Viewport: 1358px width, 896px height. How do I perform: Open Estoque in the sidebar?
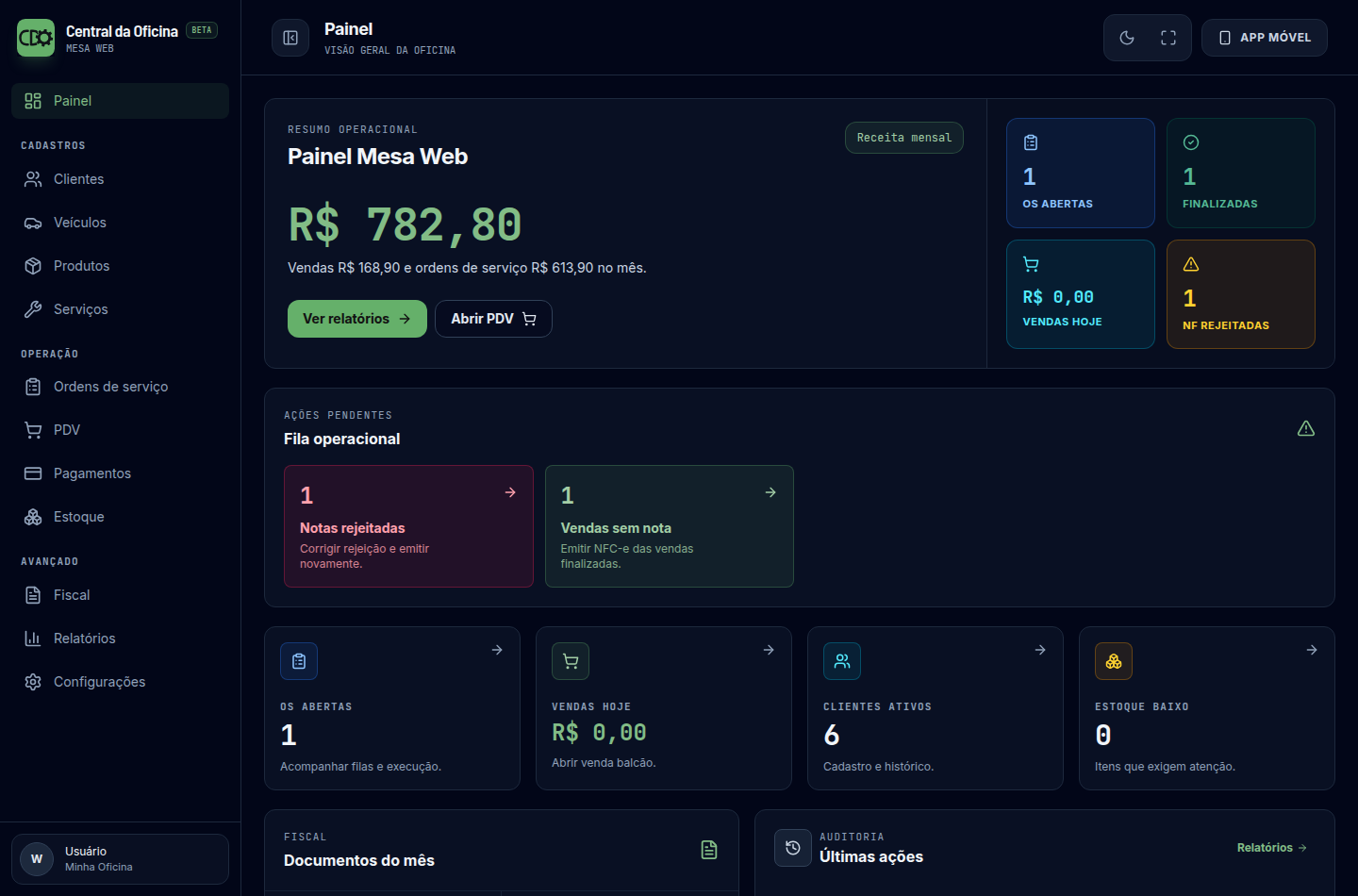pyautogui.click(x=120, y=517)
